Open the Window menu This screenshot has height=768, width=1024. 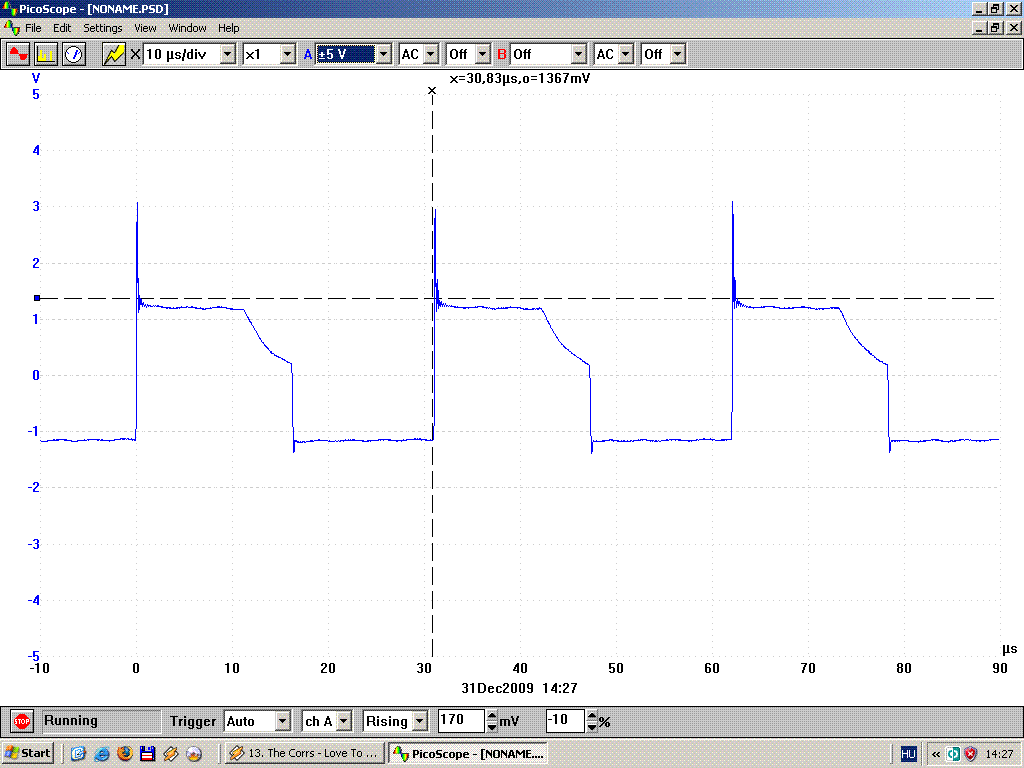point(187,28)
